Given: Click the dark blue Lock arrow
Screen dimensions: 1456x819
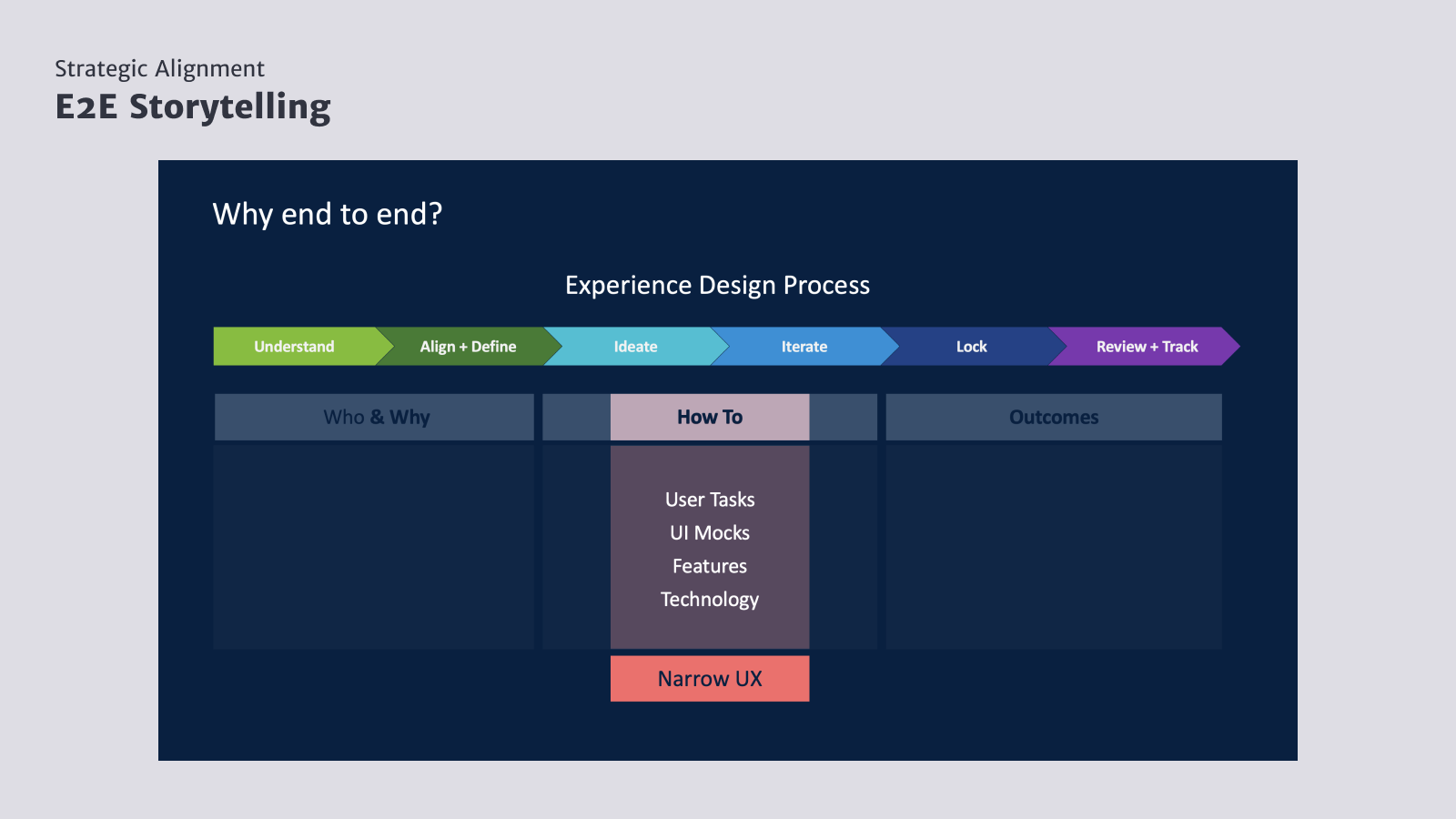Looking at the screenshot, I should click(971, 347).
